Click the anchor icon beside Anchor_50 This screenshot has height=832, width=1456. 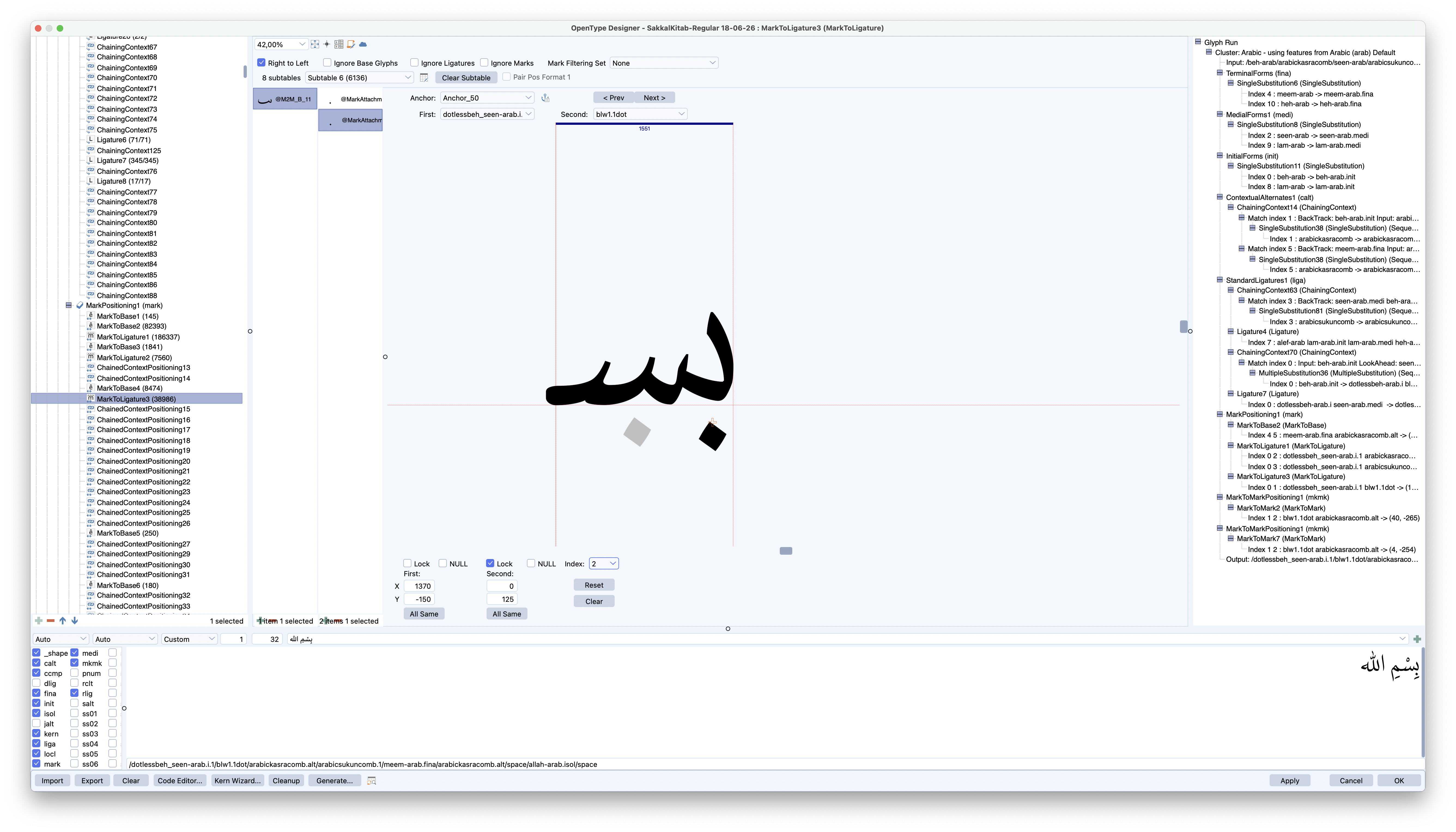546,98
